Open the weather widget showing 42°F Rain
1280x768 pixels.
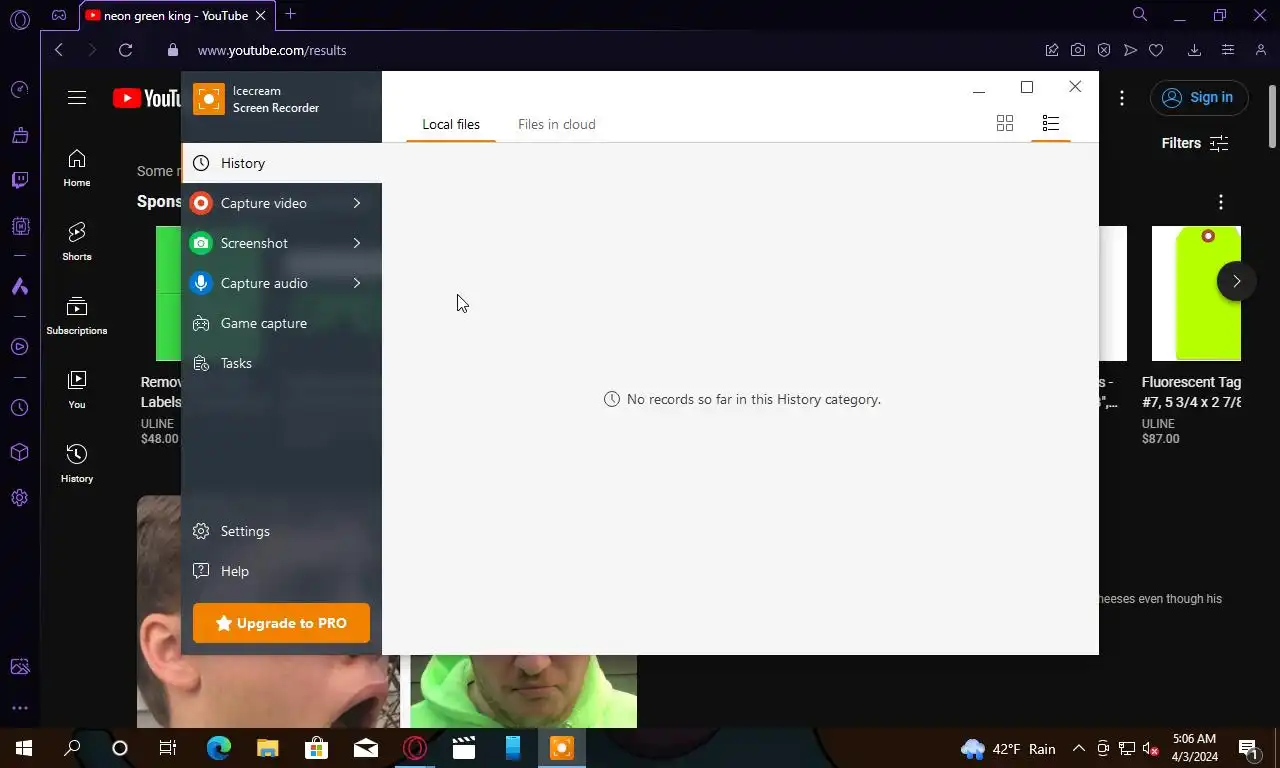coord(1008,749)
